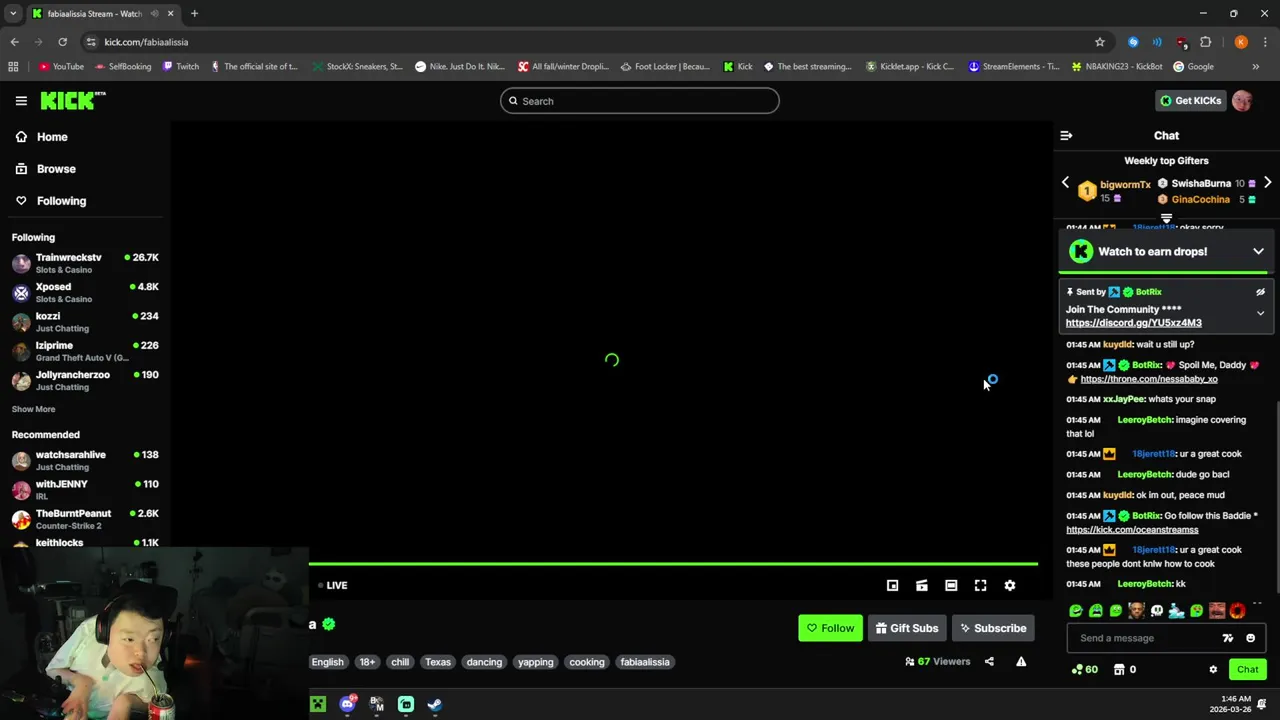The image size is (1280, 720).
Task: Open video player settings gear
Action: tap(1010, 586)
